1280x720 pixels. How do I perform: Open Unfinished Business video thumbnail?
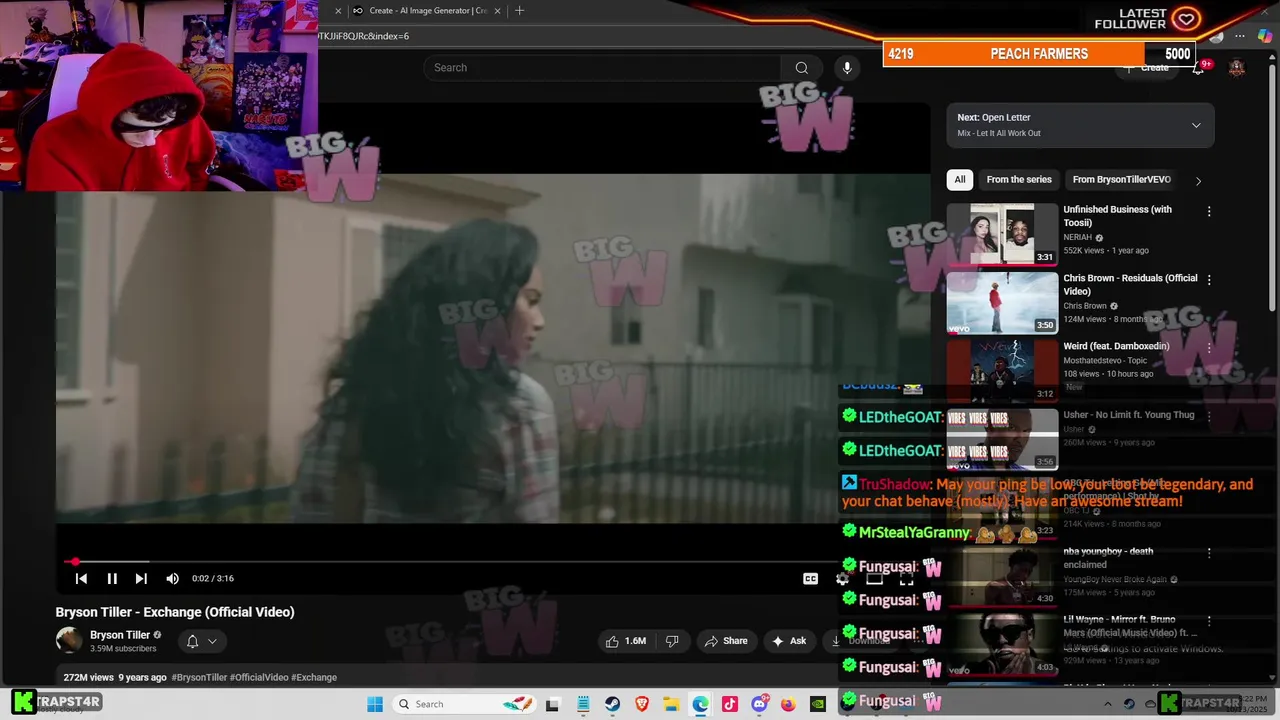[x=1002, y=234]
